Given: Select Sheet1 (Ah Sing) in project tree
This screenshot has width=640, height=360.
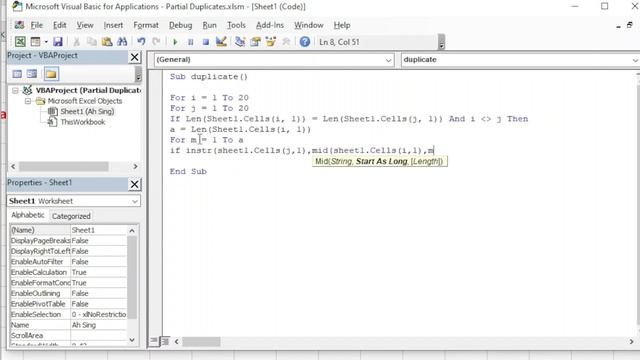Looking at the screenshot, I should point(87,111).
